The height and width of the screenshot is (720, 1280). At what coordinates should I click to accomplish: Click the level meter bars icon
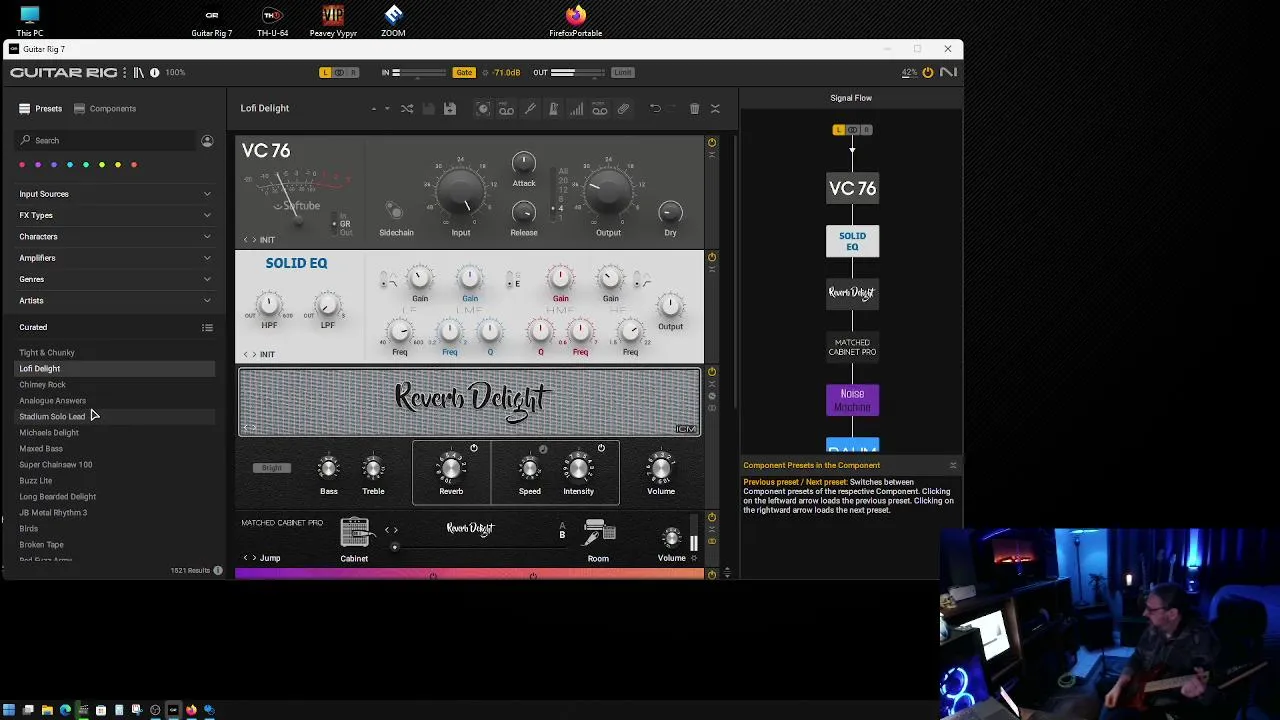(576, 109)
